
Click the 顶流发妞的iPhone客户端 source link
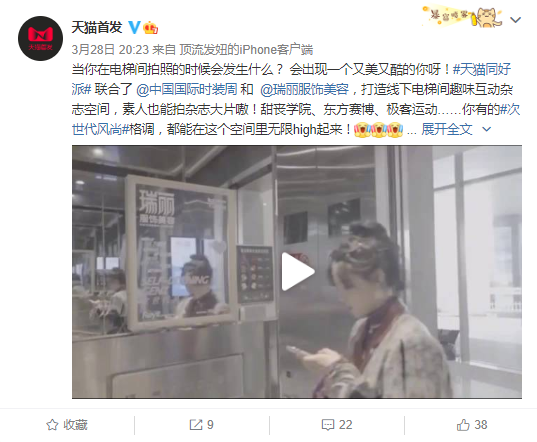coord(246,50)
